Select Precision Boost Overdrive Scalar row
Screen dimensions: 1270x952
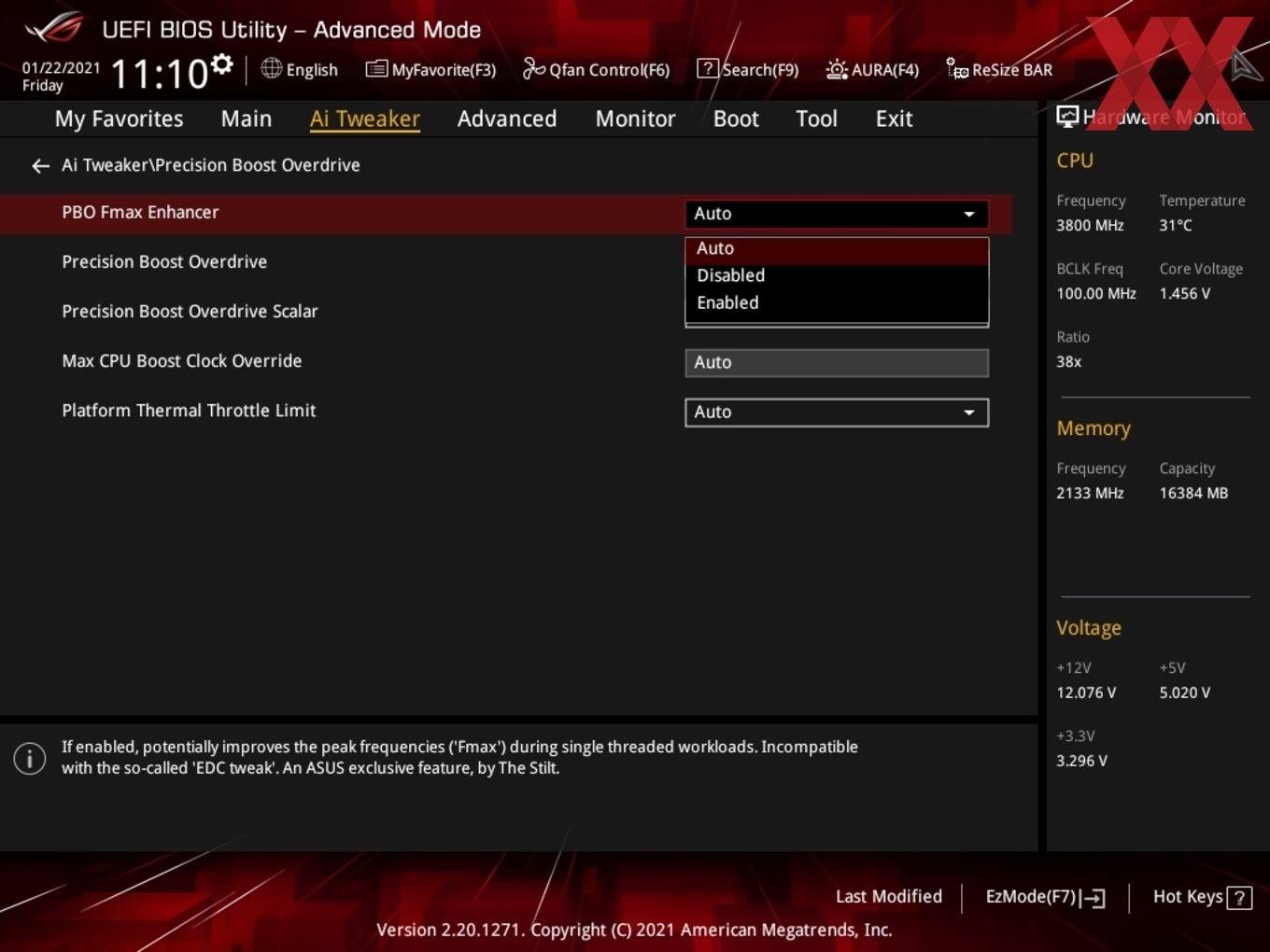(190, 312)
